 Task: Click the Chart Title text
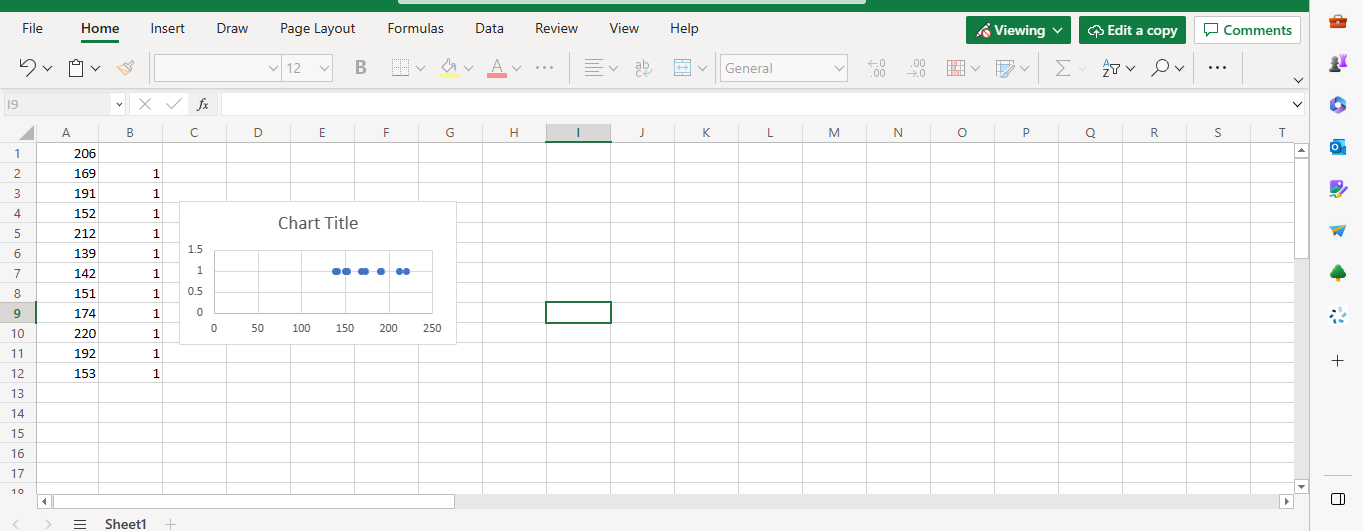click(318, 223)
